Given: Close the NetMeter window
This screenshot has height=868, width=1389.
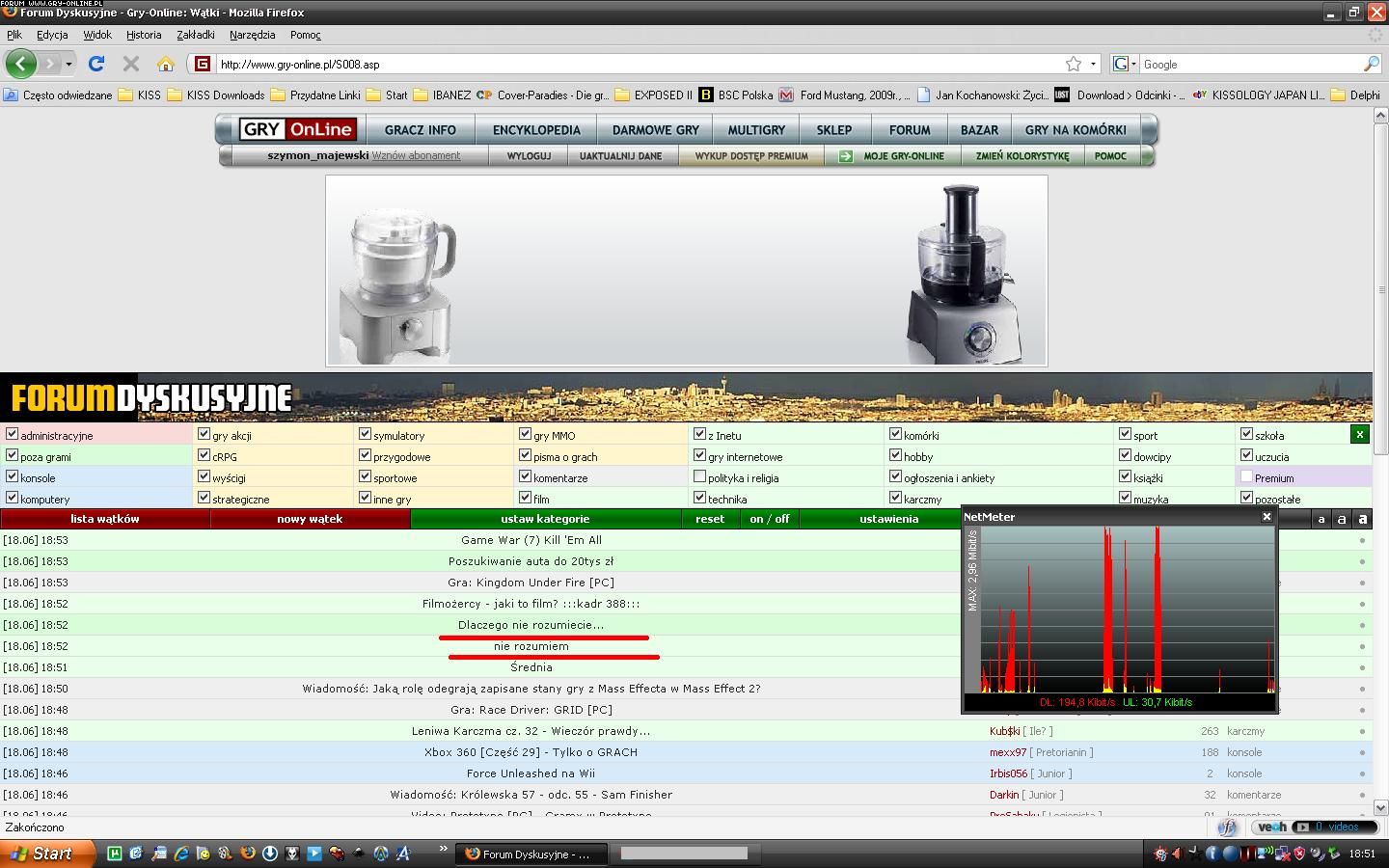Looking at the screenshot, I should tap(1266, 517).
